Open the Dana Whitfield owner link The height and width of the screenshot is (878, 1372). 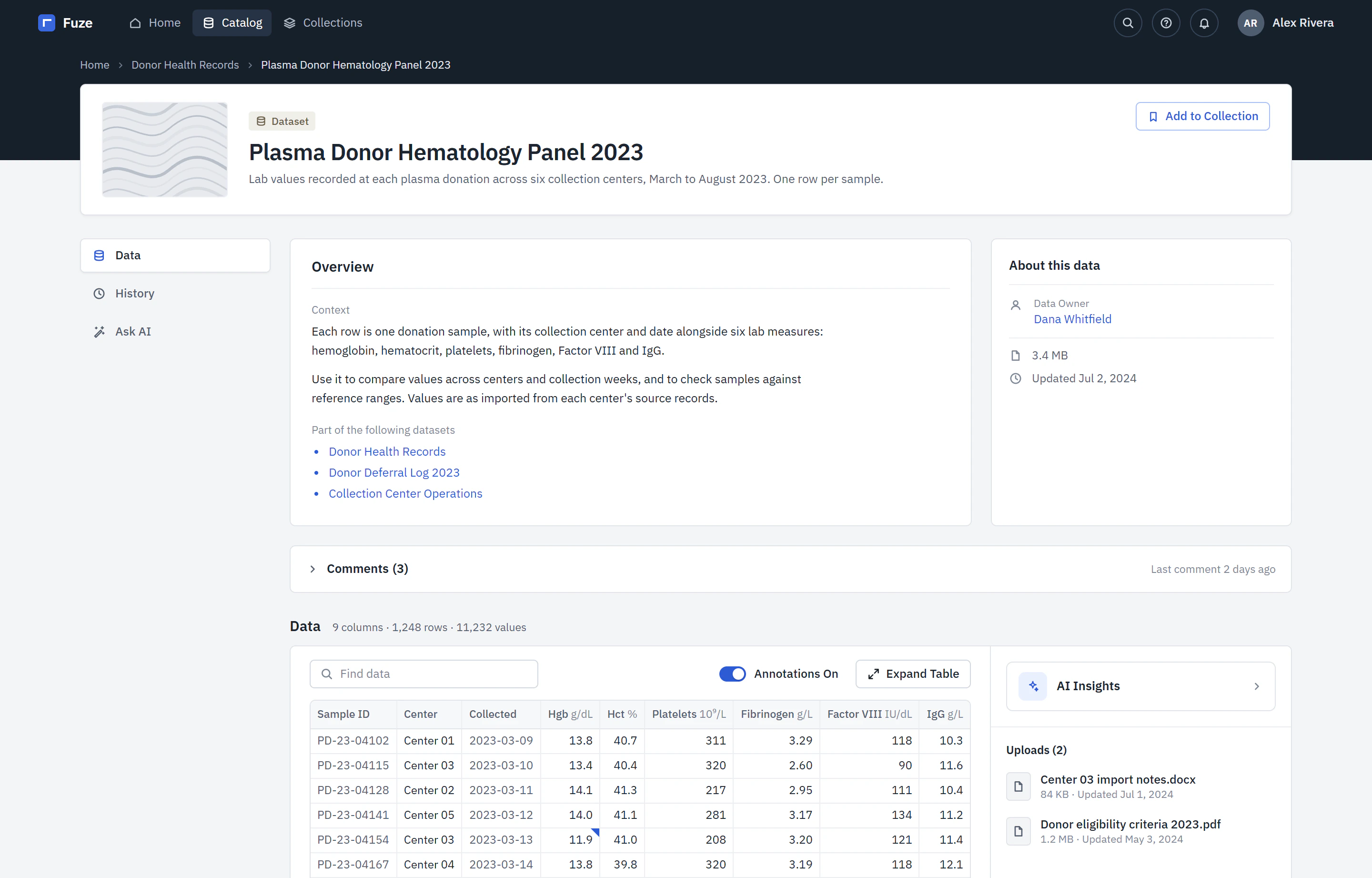click(1072, 319)
